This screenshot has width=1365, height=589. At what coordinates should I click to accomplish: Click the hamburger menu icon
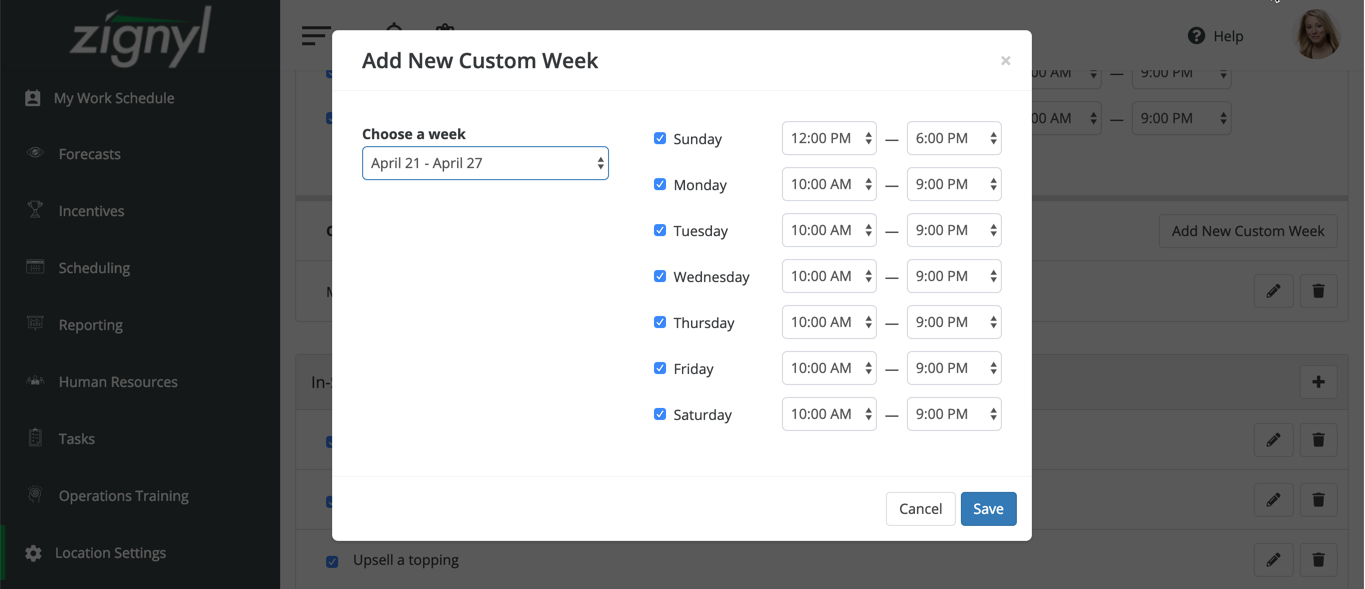tap(315, 36)
